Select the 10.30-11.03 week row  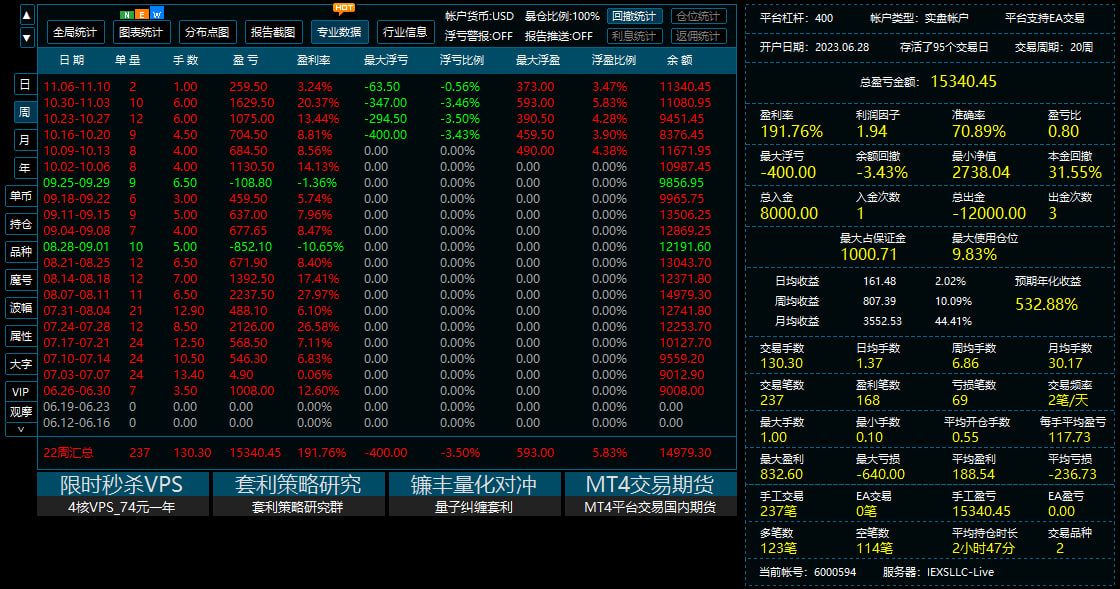386,103
